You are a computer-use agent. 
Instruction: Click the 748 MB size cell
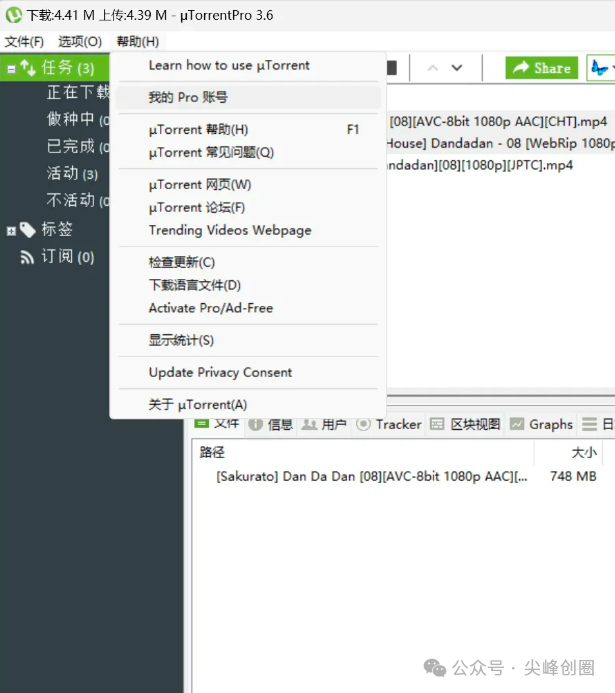click(573, 476)
